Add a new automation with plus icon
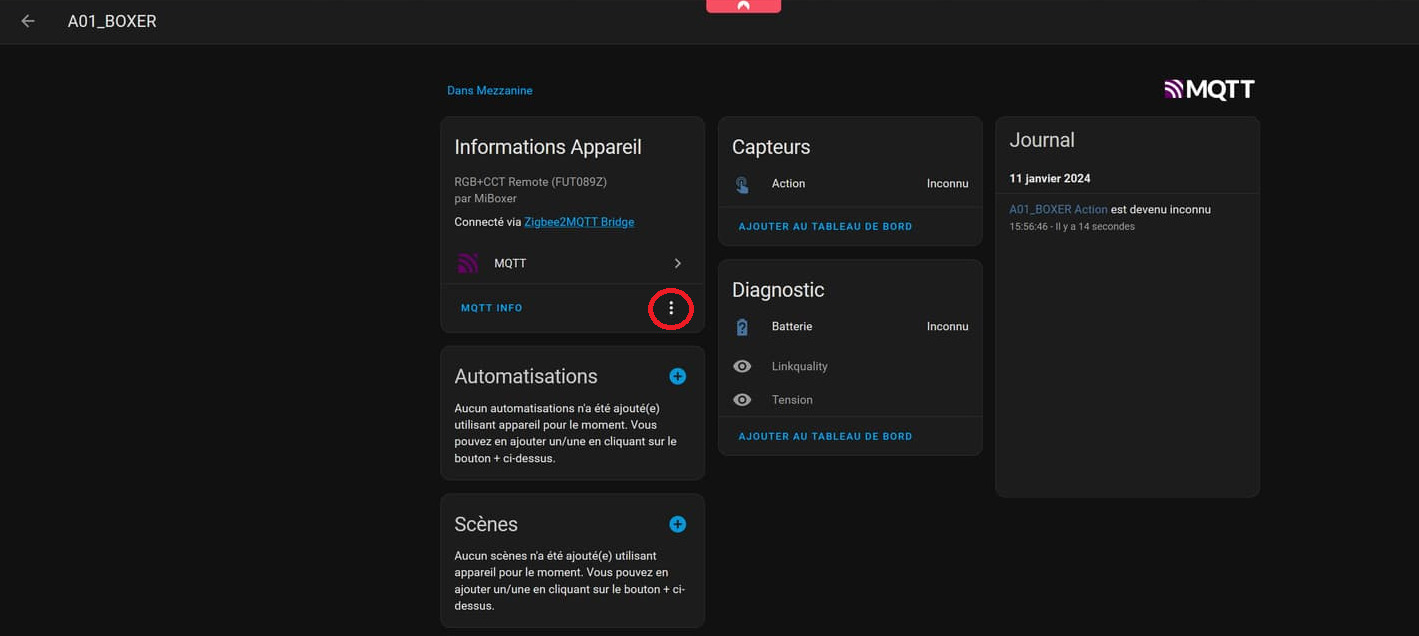 pyautogui.click(x=677, y=376)
